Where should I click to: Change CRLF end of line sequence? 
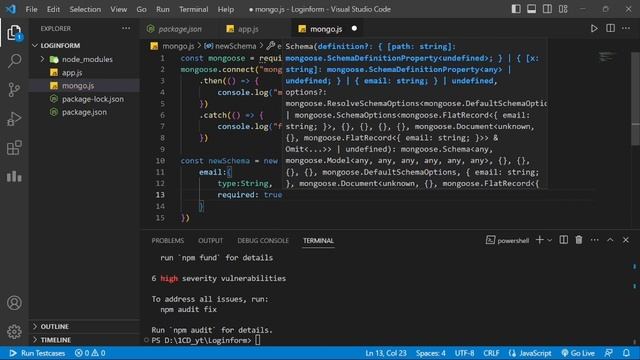(491, 353)
